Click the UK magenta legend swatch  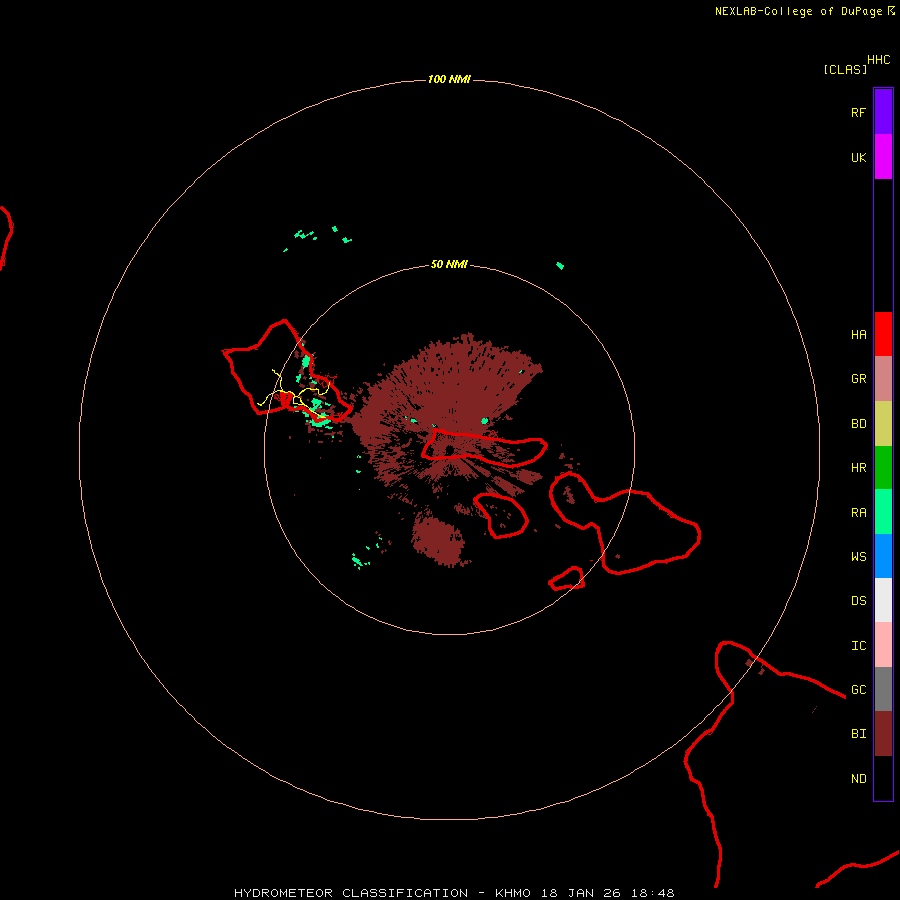[x=883, y=157]
